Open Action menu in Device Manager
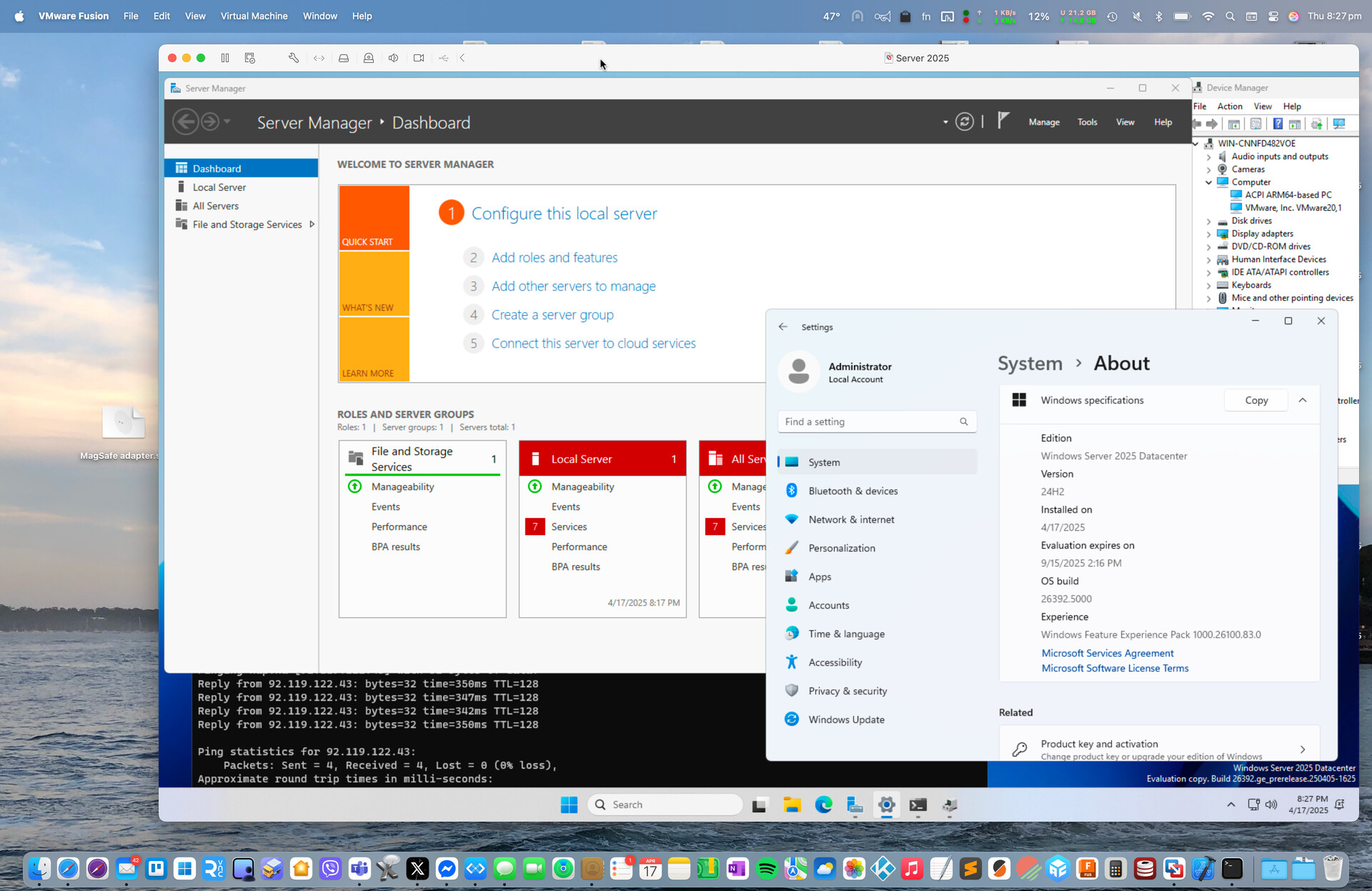1372x891 pixels. click(x=1230, y=106)
